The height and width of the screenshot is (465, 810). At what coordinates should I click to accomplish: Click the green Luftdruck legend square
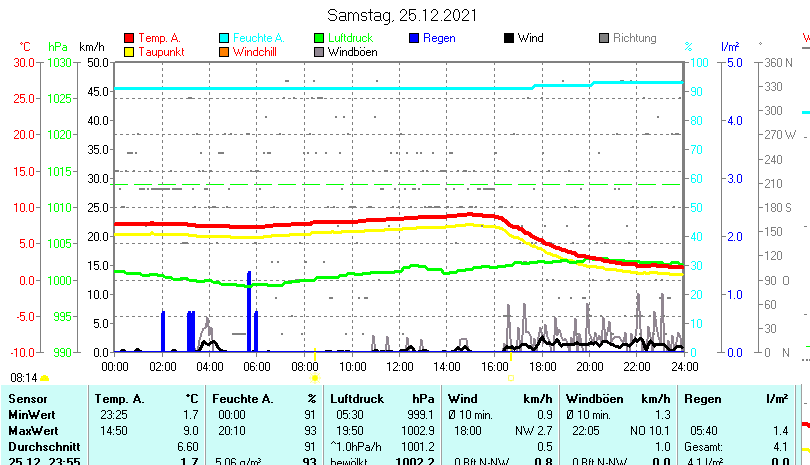(x=319, y=39)
